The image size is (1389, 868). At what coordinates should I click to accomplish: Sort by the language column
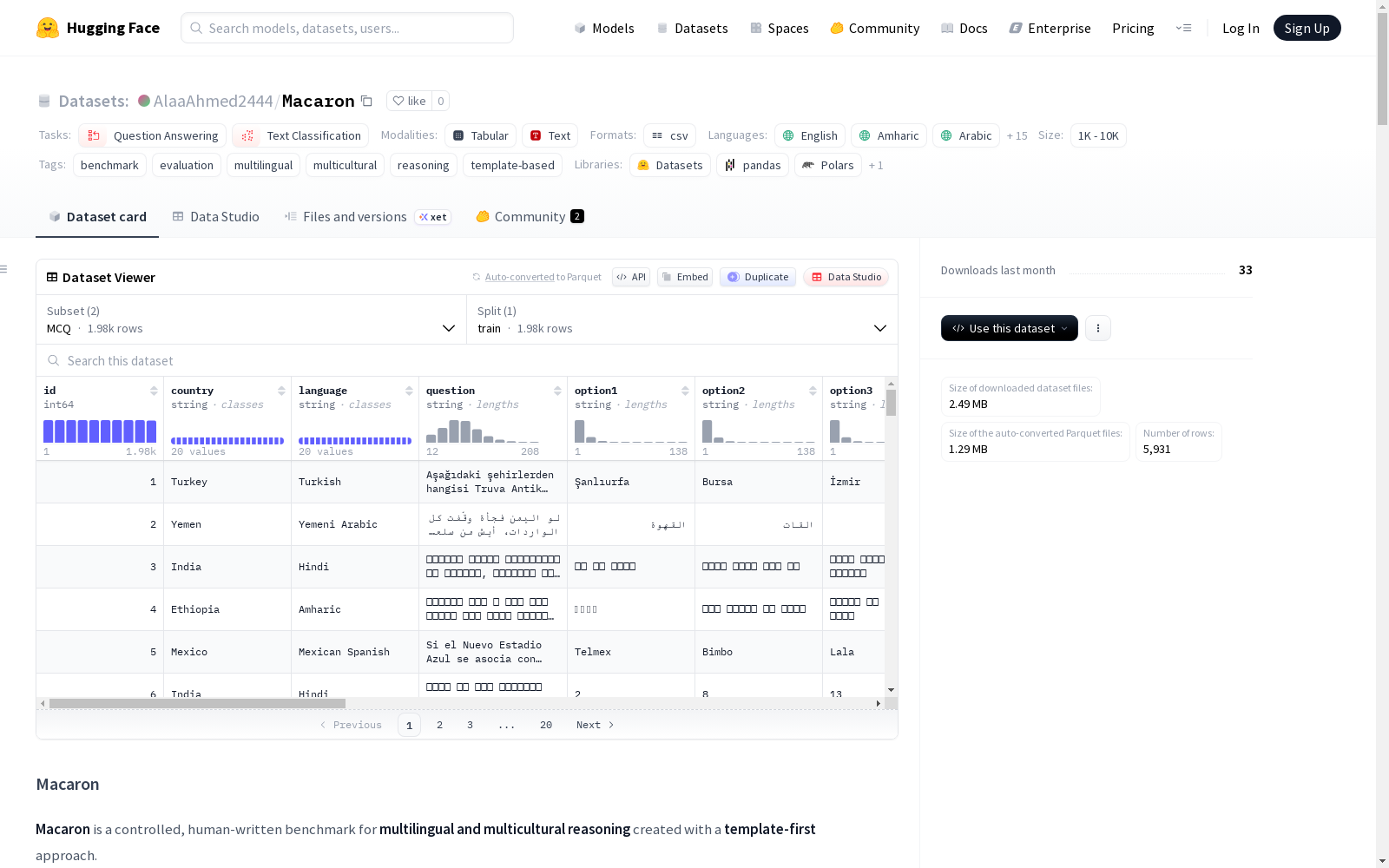click(409, 391)
